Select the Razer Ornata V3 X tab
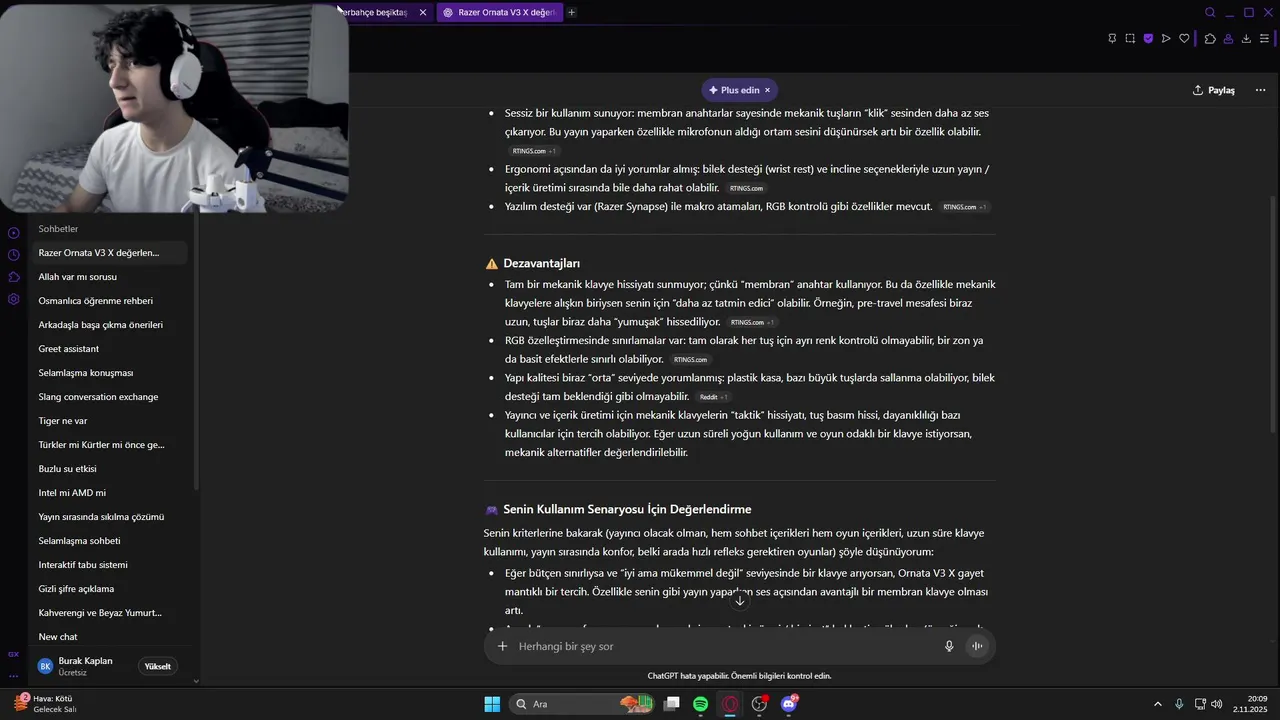 498,12
